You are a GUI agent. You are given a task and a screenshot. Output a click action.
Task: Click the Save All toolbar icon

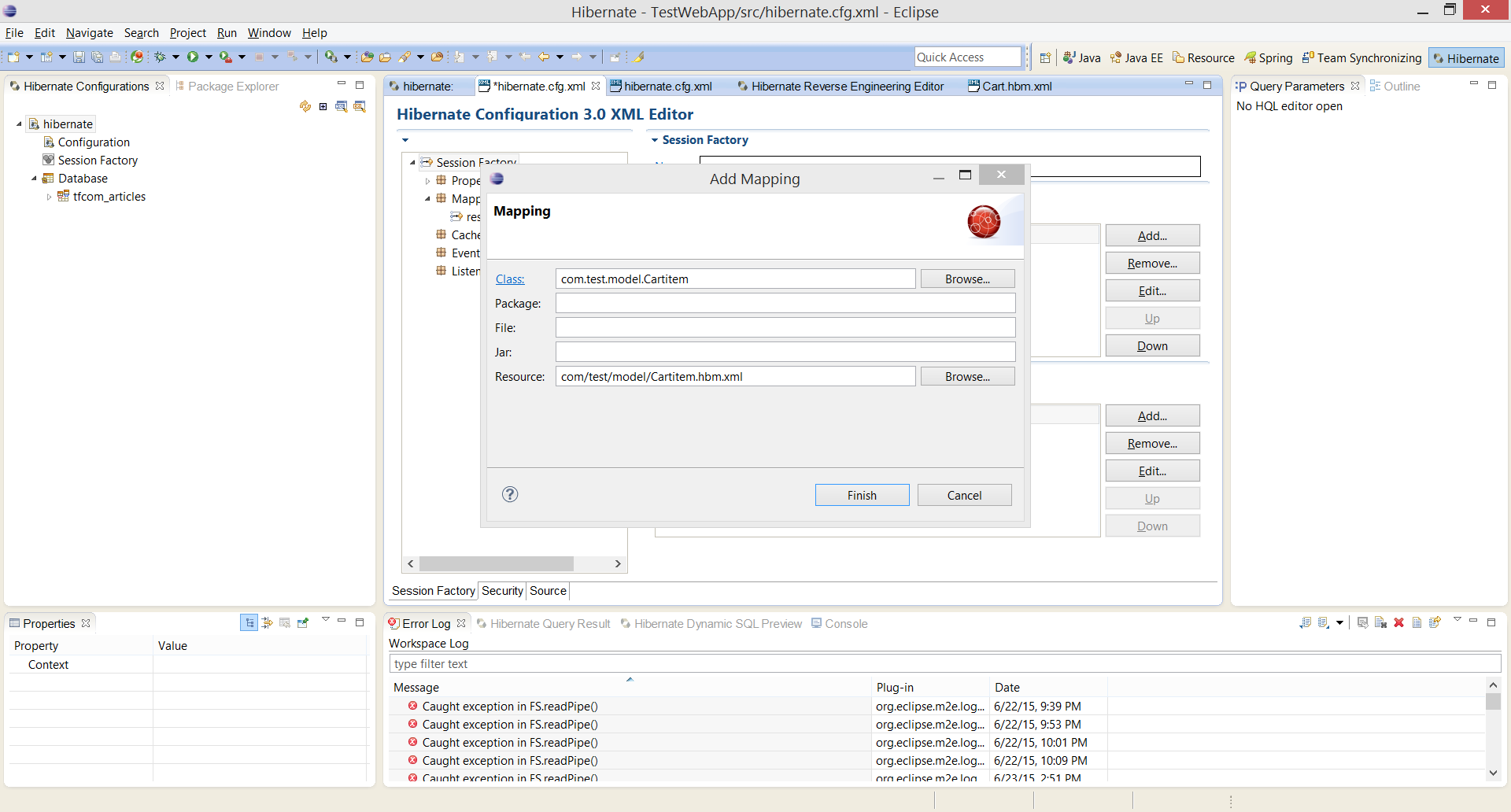[x=97, y=57]
